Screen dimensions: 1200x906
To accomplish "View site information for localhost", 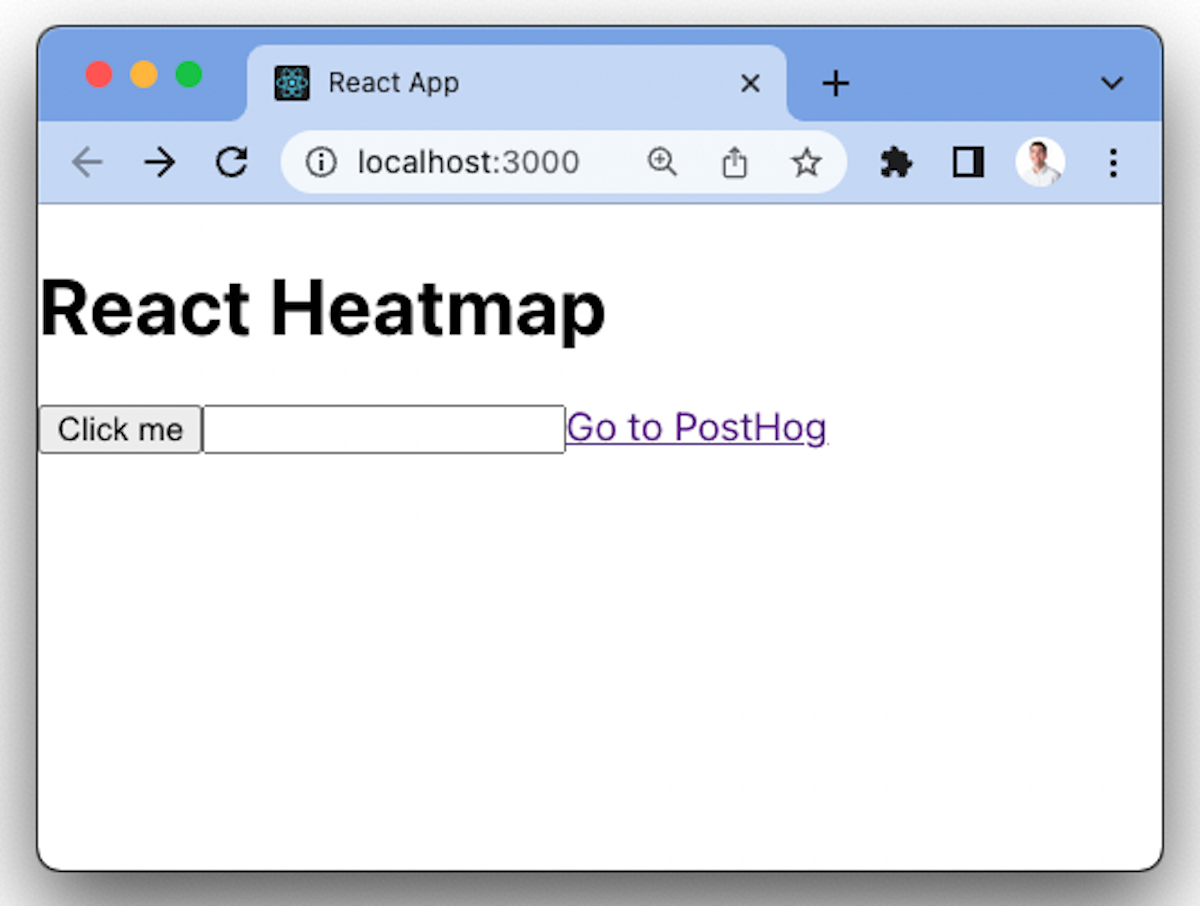I will point(320,162).
